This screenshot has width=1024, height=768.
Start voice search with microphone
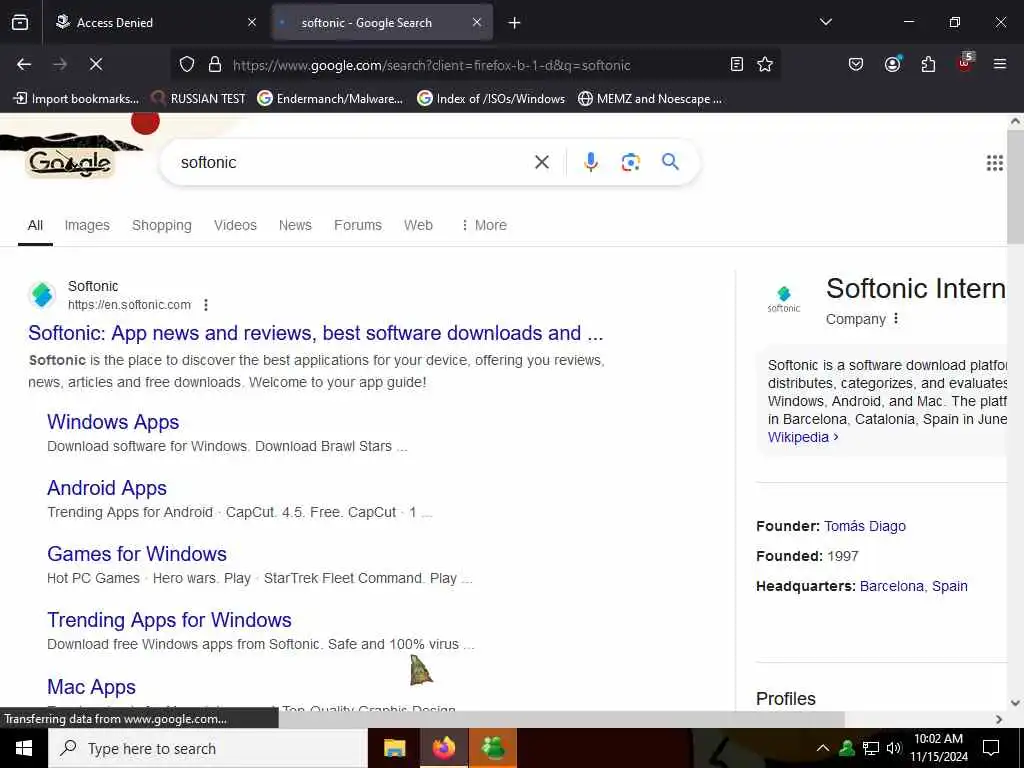tap(590, 162)
